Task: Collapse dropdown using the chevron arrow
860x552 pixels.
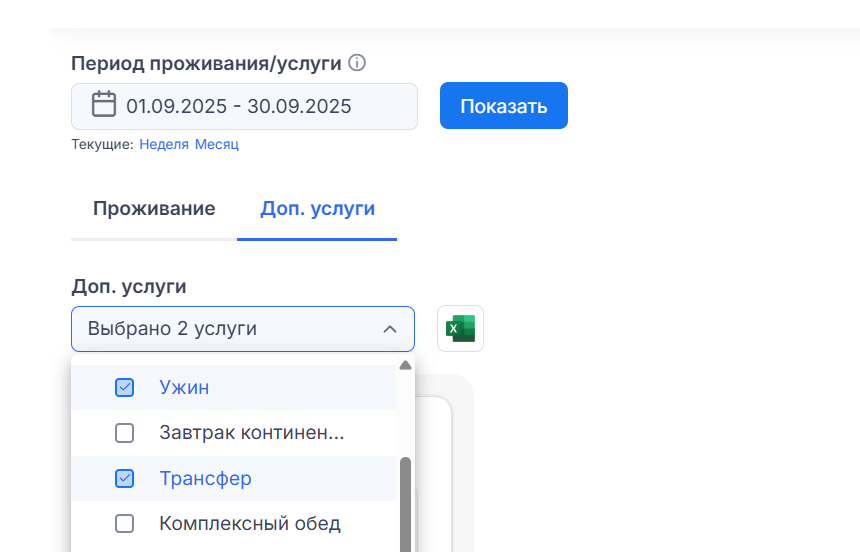Action: (x=390, y=329)
